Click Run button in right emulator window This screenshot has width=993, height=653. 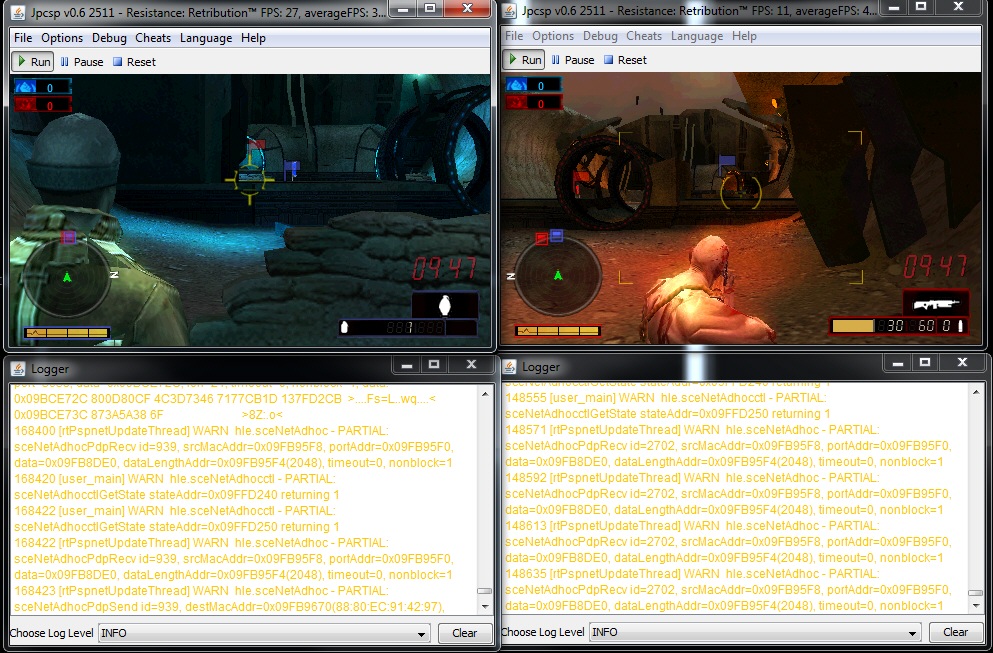point(523,60)
